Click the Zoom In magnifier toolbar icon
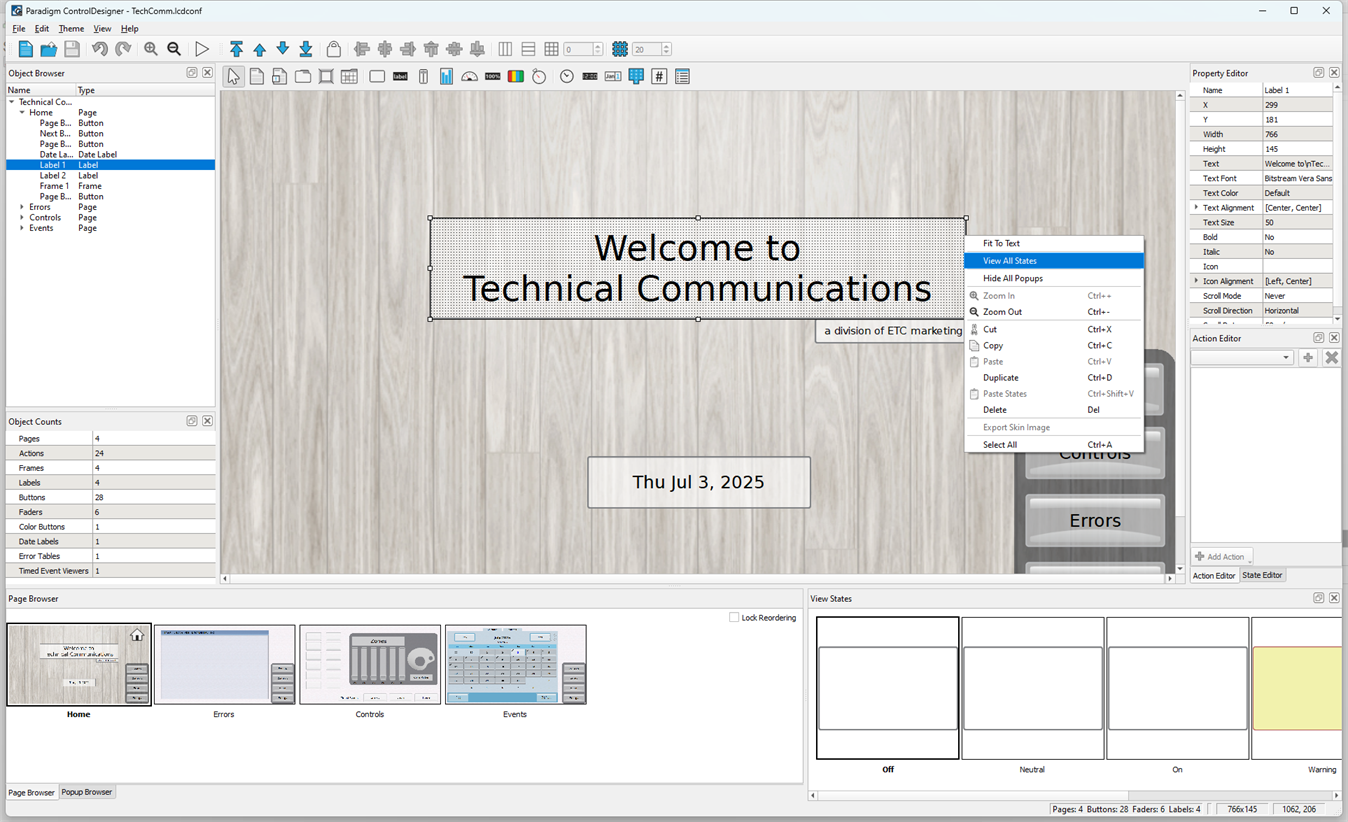1348x822 pixels. click(x=151, y=49)
